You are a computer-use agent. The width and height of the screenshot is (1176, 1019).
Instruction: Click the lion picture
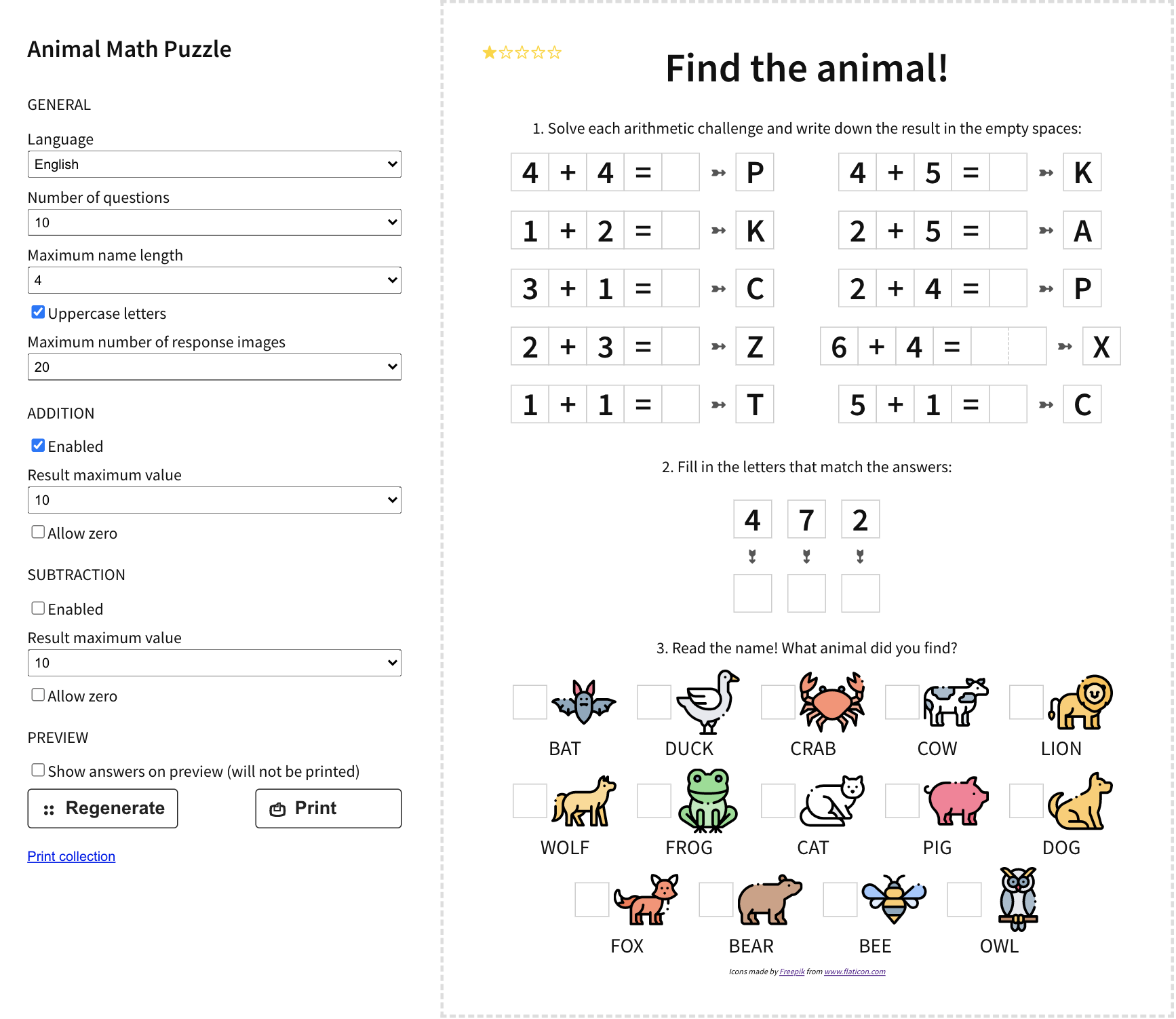(1080, 704)
